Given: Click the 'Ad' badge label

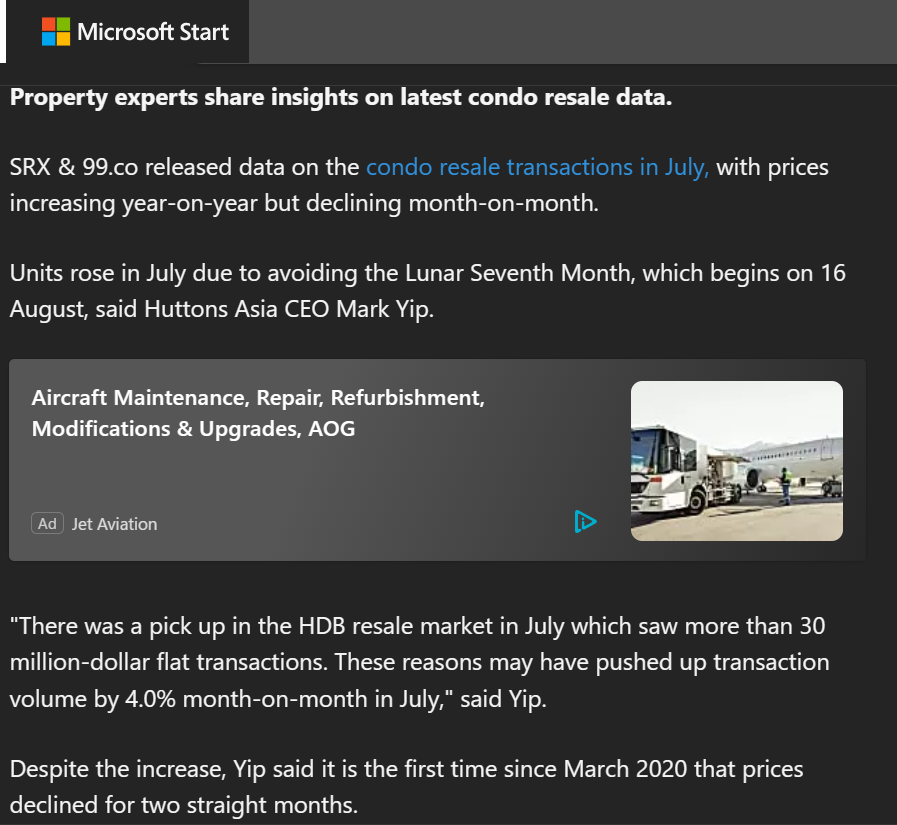Looking at the screenshot, I should 47,523.
